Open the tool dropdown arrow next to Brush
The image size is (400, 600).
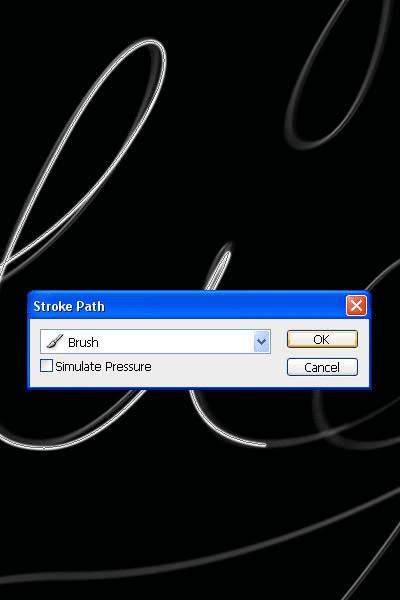[261, 341]
